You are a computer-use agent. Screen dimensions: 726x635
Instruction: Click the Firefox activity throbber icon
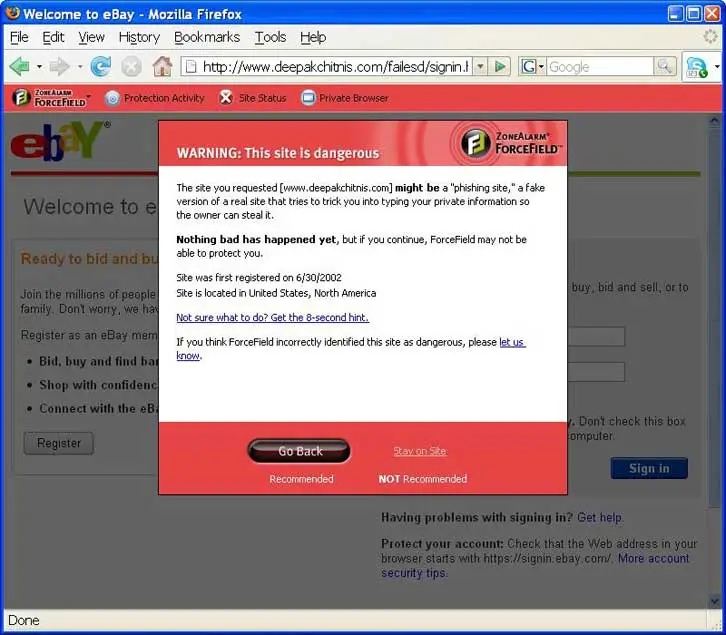click(x=710, y=37)
